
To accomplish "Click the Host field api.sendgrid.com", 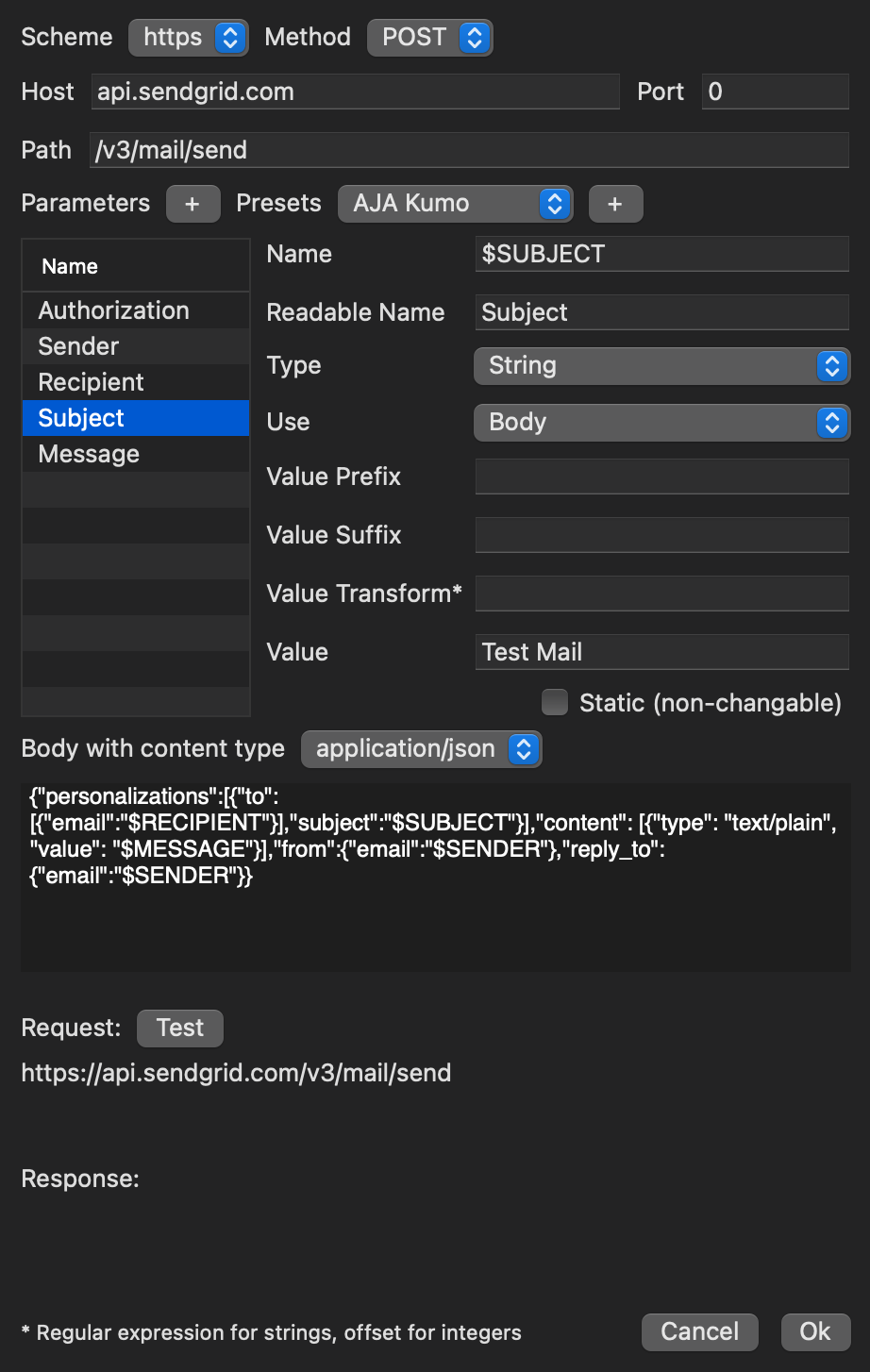I will (x=356, y=92).
